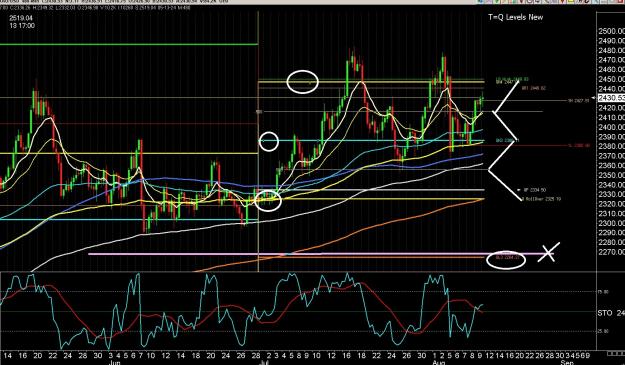Click the 2380.00 price axis label
The image size is (625, 365).
click(x=611, y=146)
